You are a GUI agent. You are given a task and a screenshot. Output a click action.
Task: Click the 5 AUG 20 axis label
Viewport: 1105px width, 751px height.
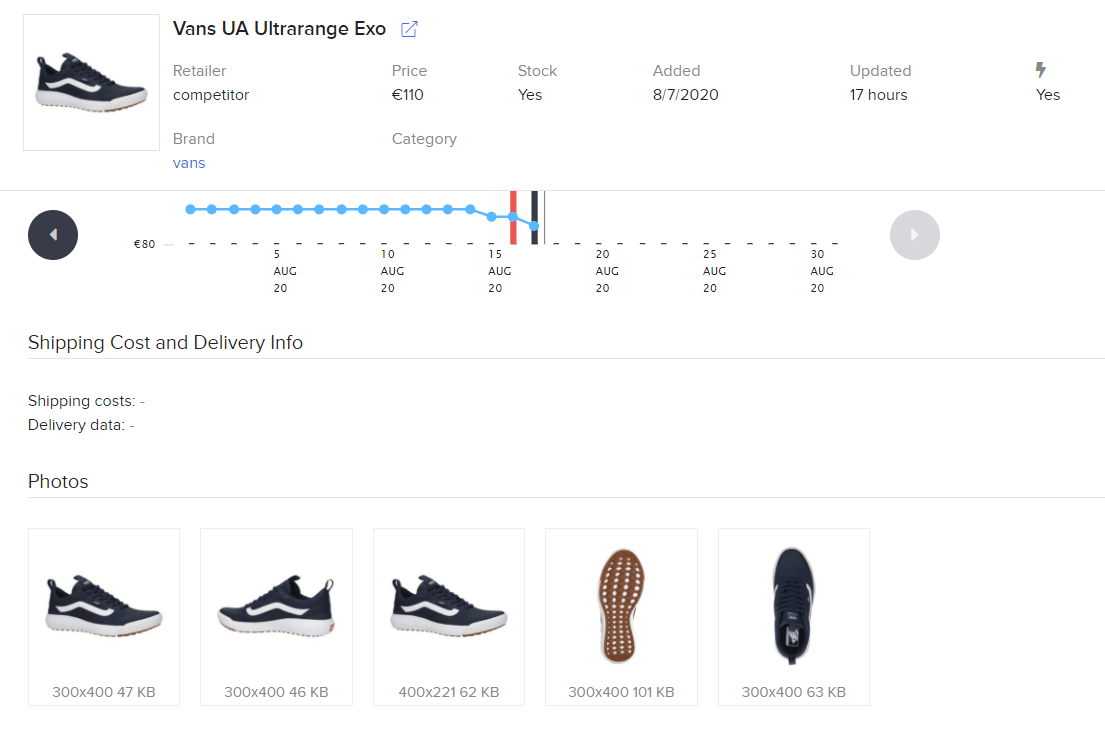(x=284, y=271)
